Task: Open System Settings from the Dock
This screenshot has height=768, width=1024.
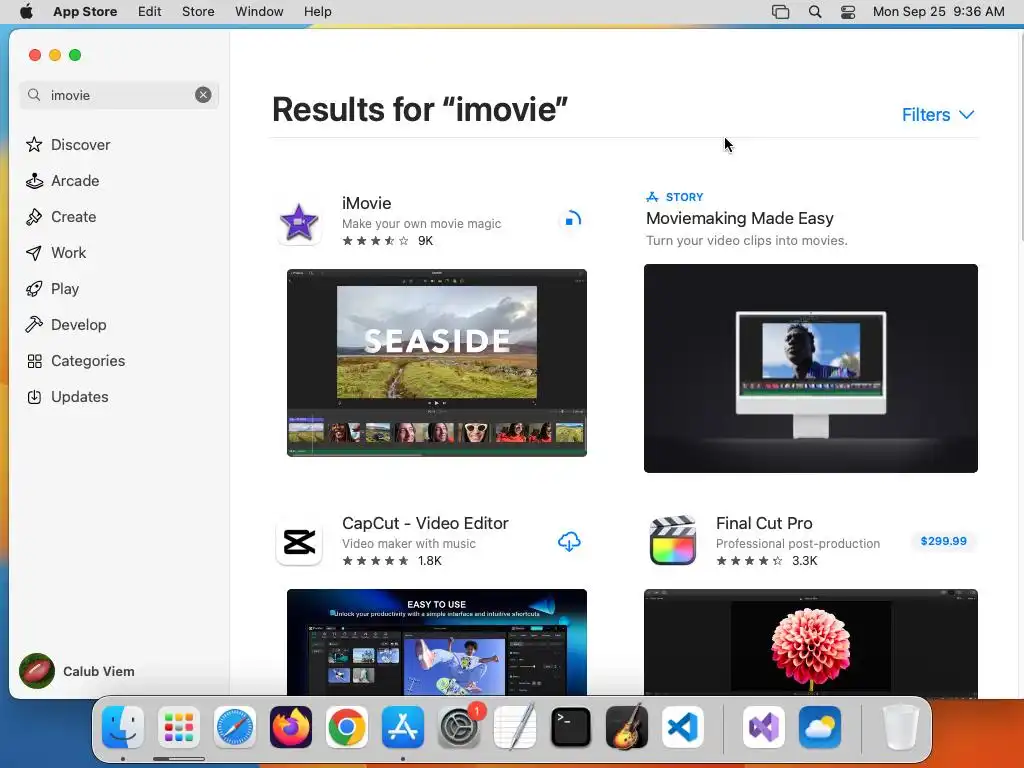Action: coord(458,727)
